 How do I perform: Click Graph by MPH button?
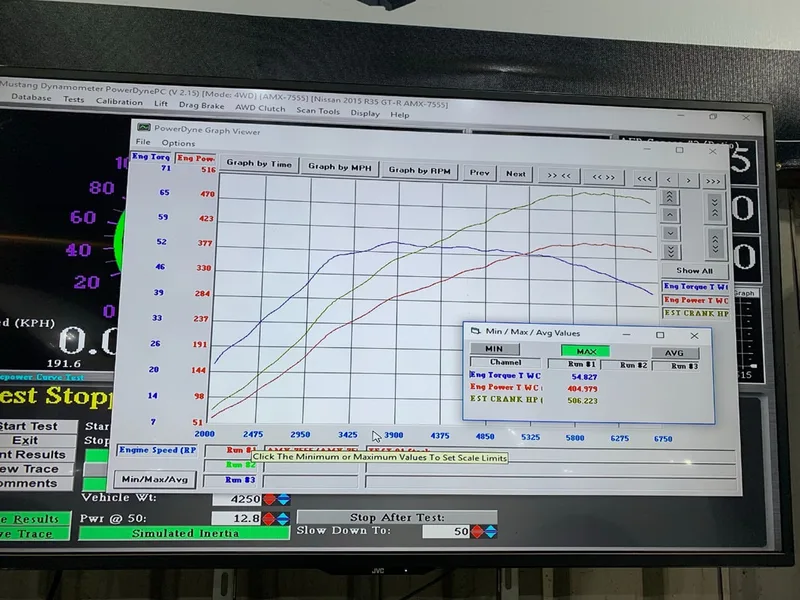click(x=340, y=166)
